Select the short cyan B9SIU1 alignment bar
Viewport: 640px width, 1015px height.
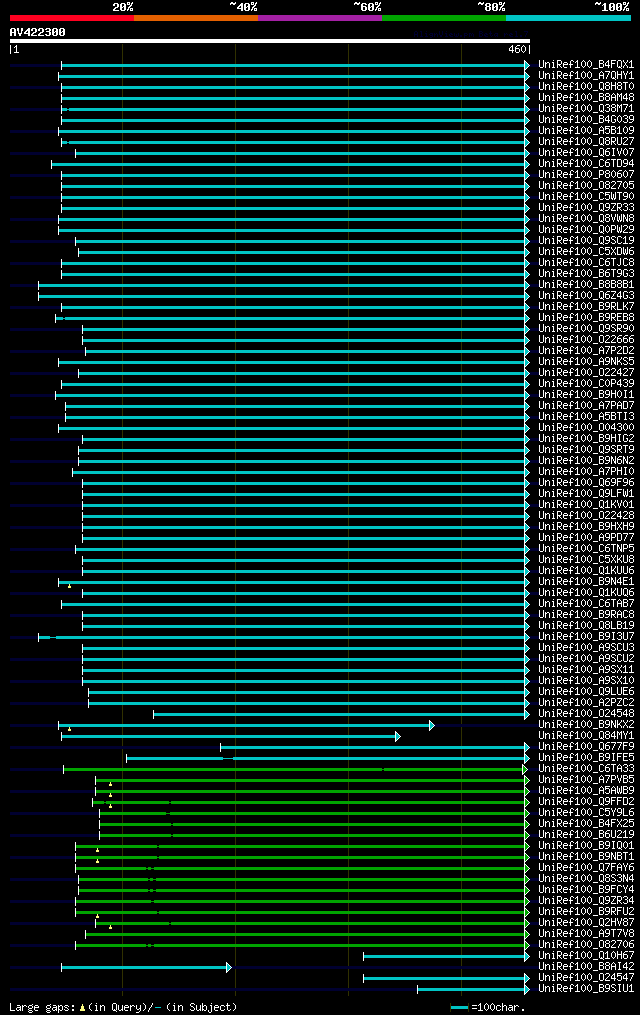click(473, 990)
